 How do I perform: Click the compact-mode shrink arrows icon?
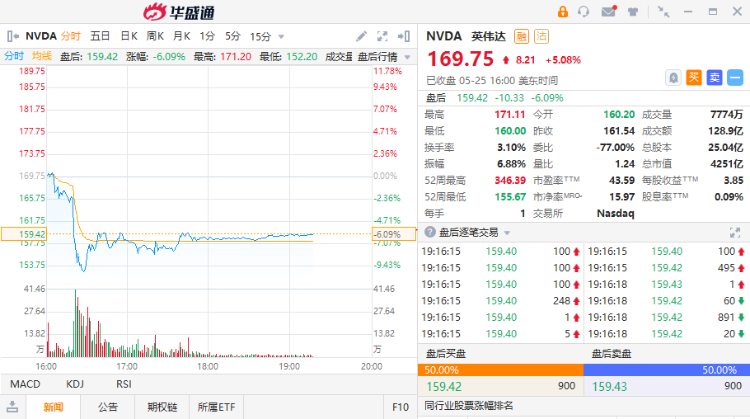point(663,11)
